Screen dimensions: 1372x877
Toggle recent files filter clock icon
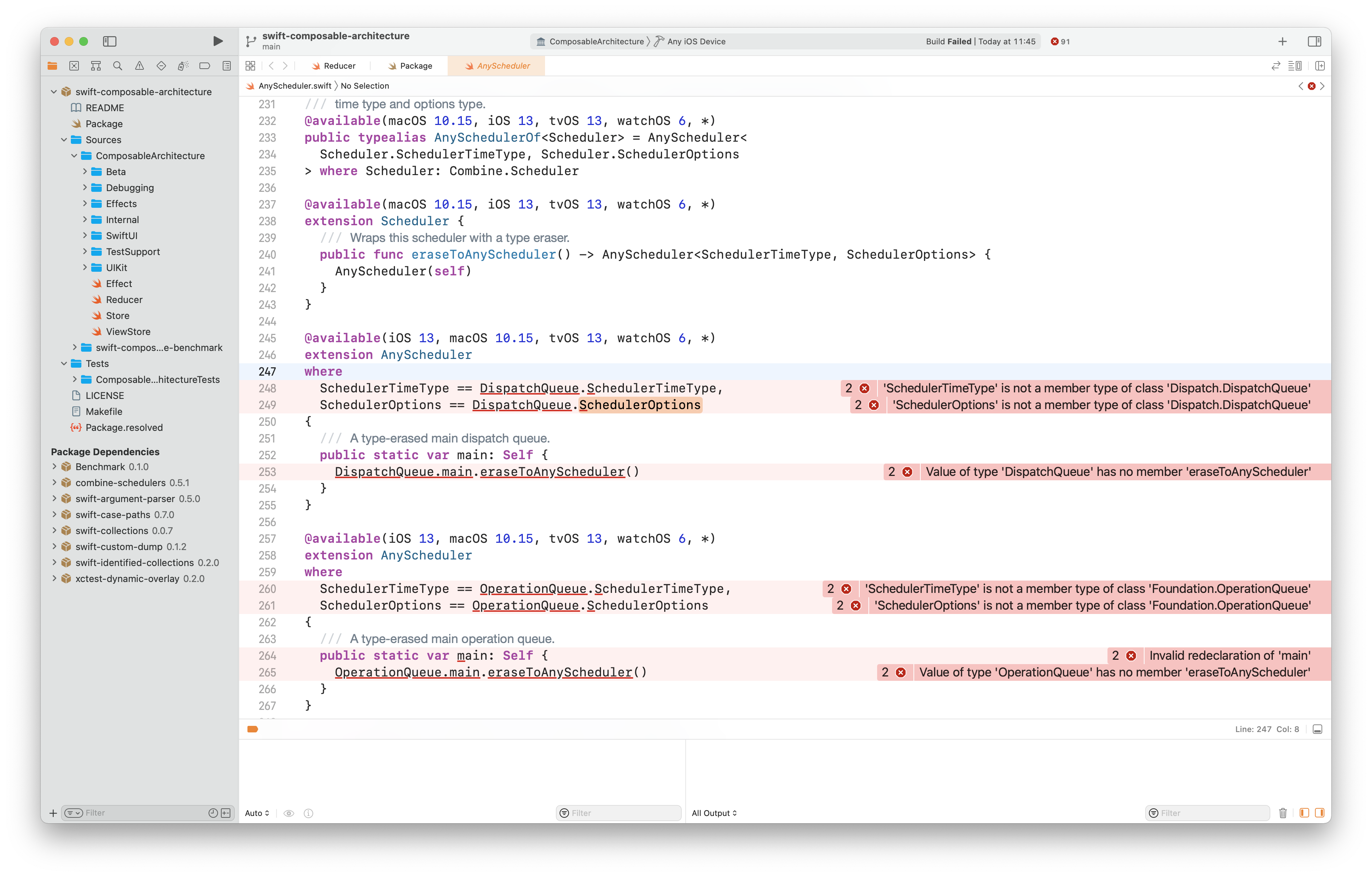point(213,813)
